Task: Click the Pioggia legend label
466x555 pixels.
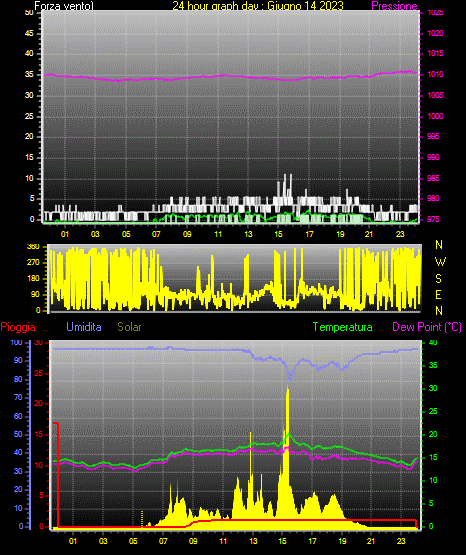Action: [18, 327]
